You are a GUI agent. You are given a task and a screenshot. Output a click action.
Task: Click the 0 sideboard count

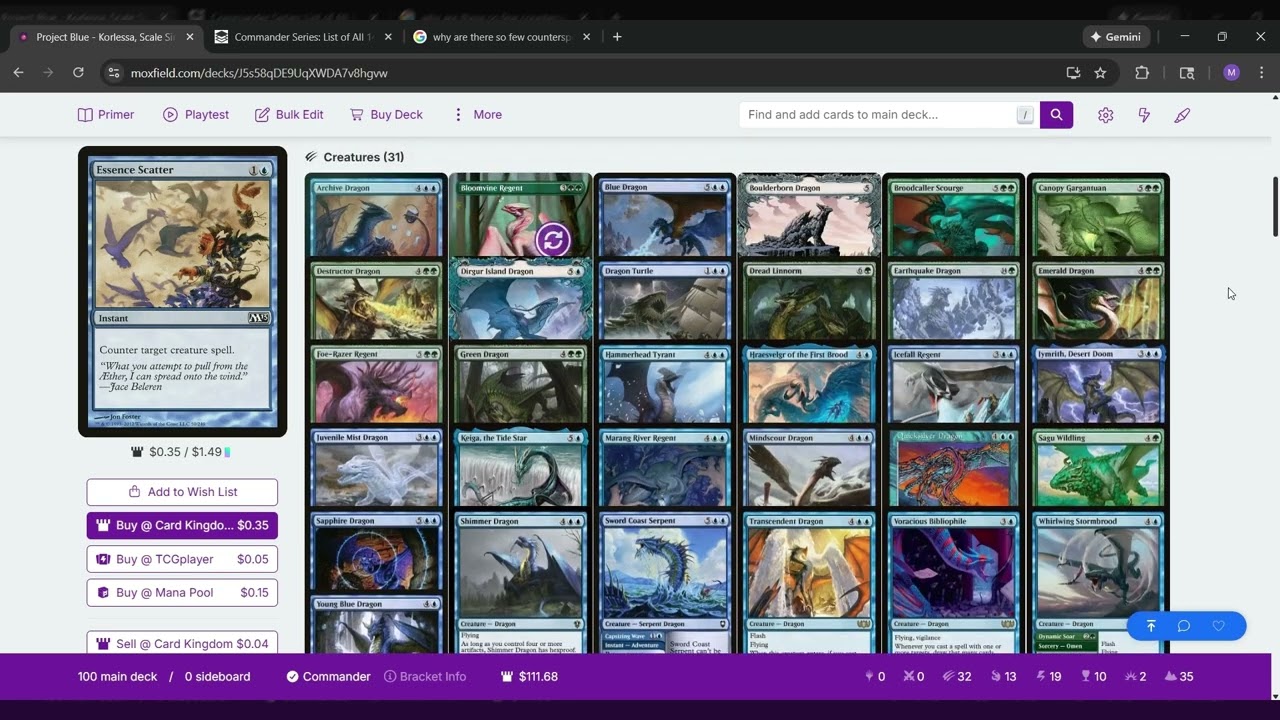point(217,677)
